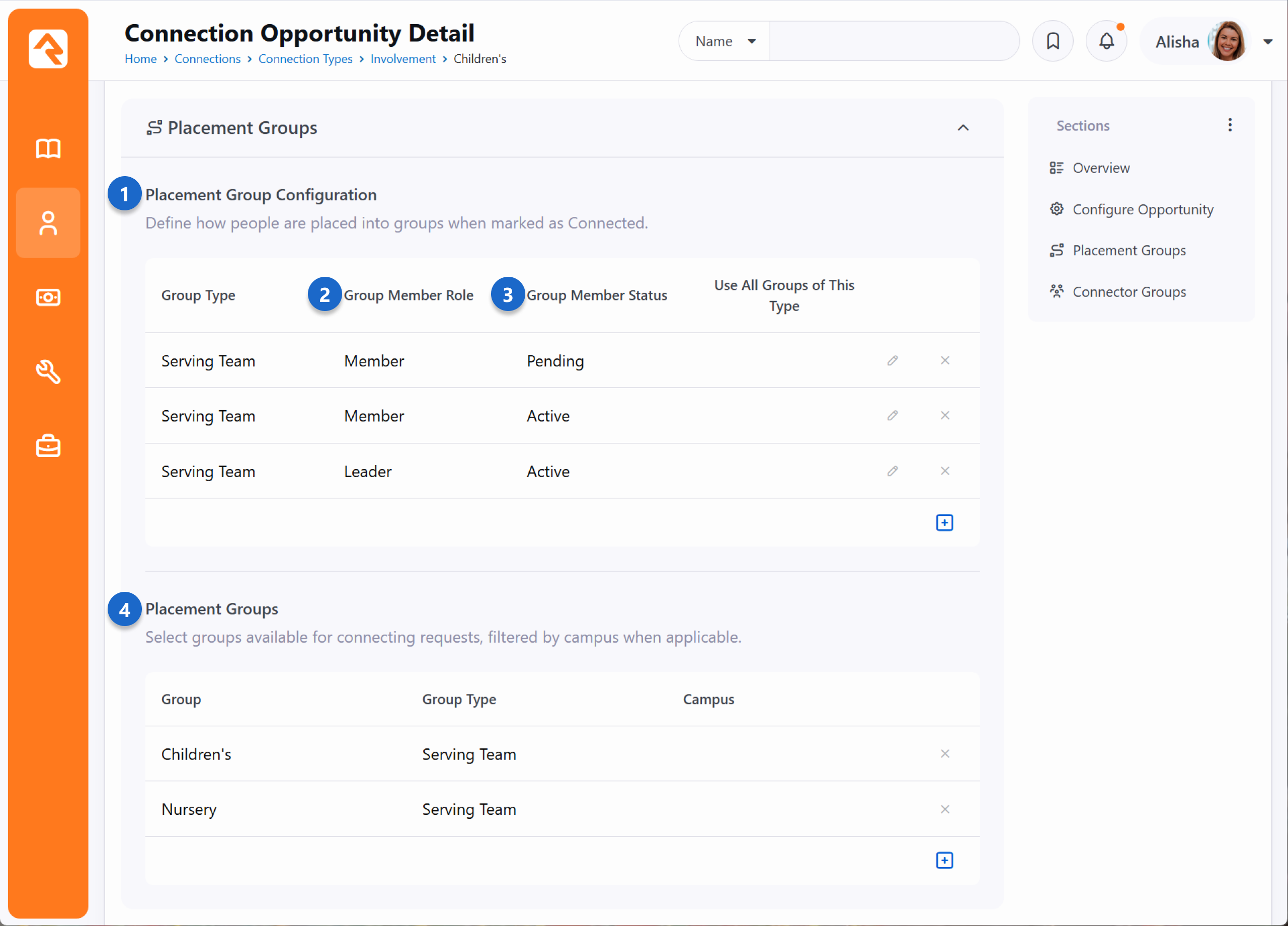Collapse the Placement Groups panel
Screen dimensions: 1288x926
point(962,128)
